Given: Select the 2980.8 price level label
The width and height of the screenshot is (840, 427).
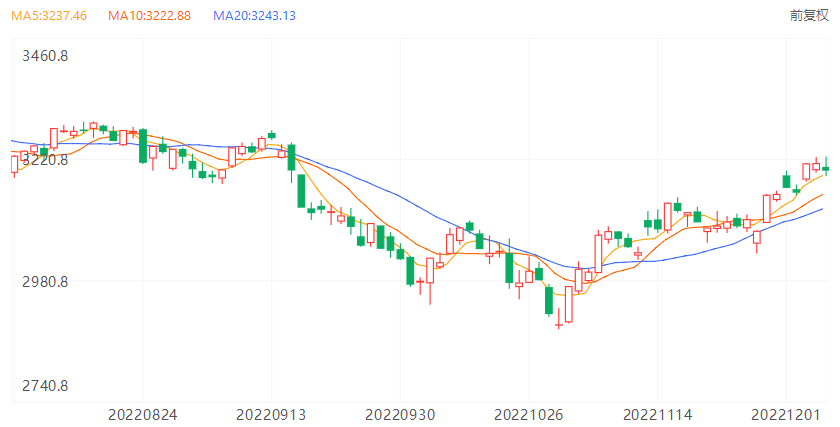Looking at the screenshot, I should point(44,282).
